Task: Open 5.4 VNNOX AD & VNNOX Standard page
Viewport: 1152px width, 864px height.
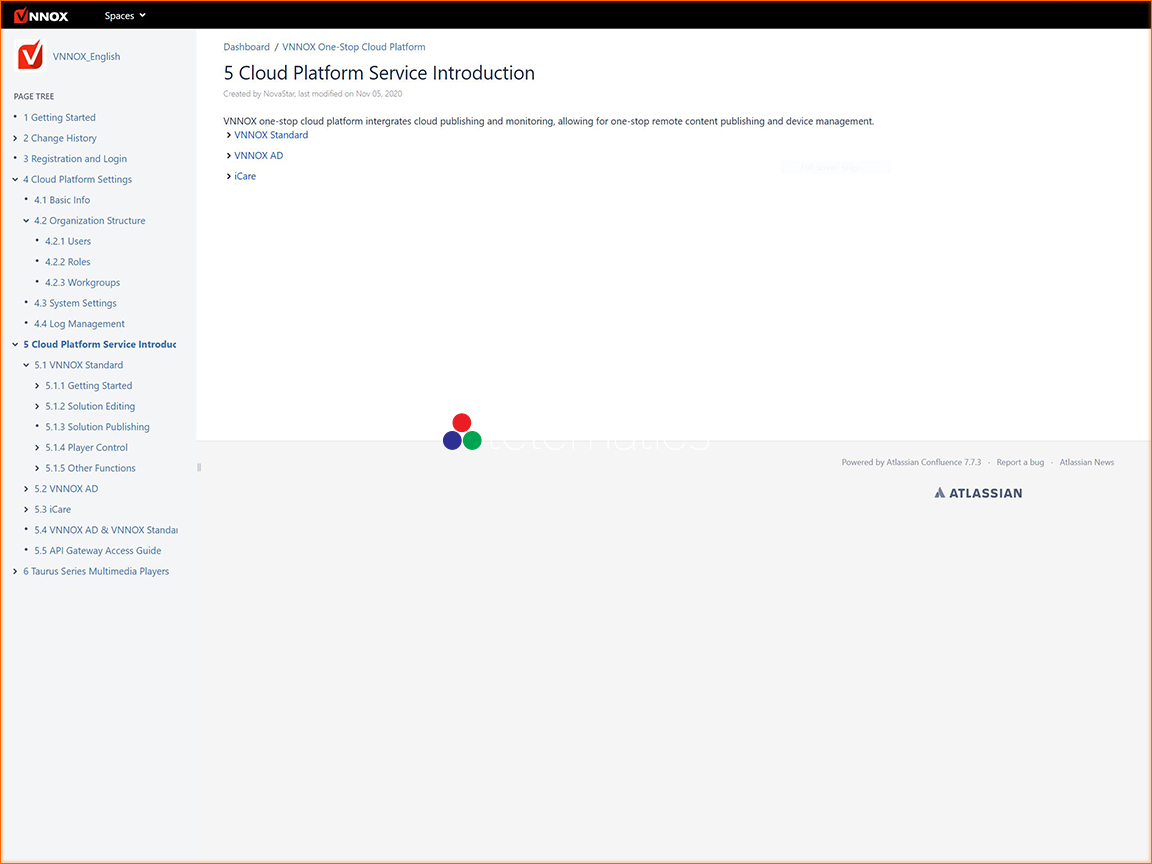Action: (106, 530)
